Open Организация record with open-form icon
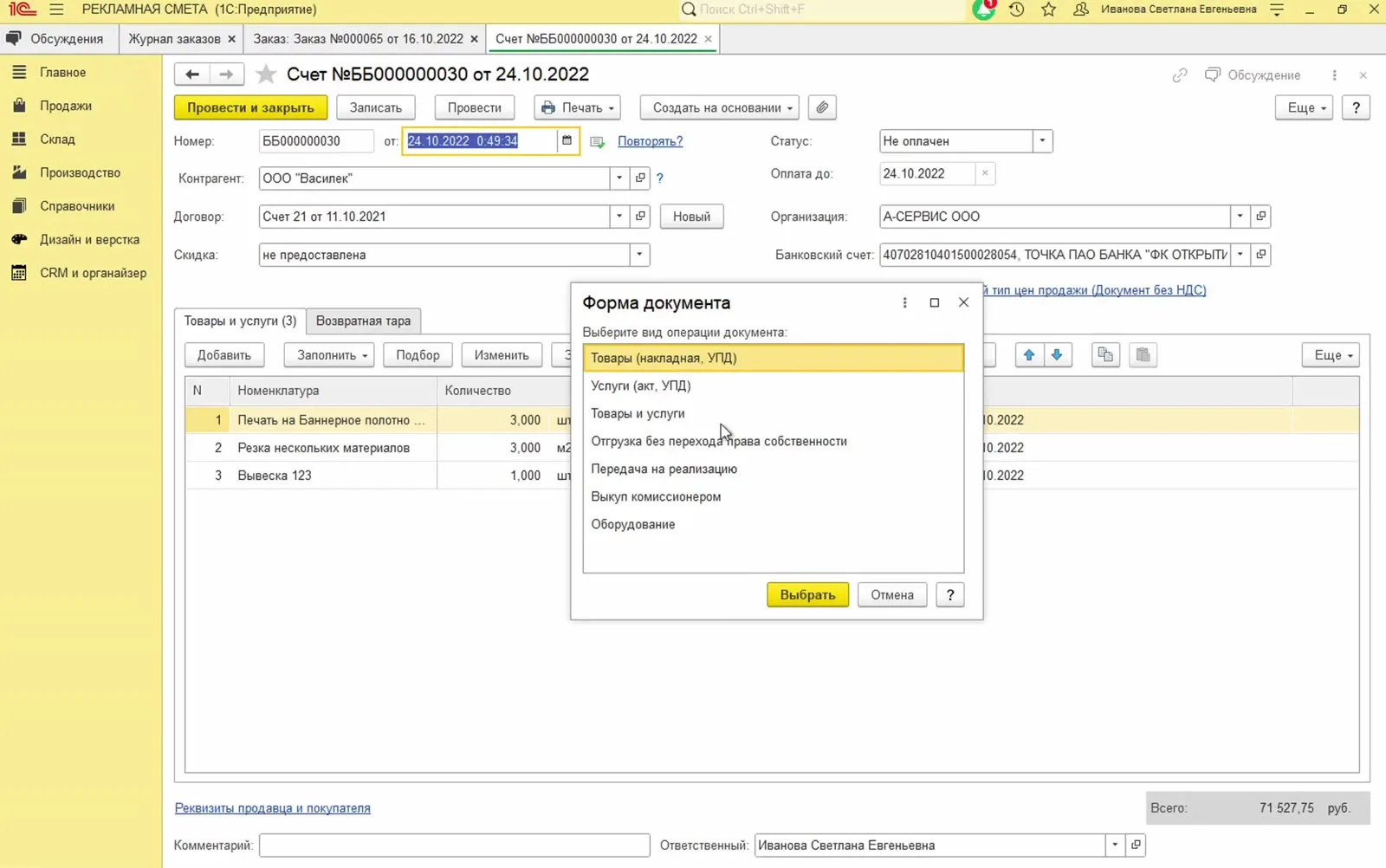 pos(1261,217)
